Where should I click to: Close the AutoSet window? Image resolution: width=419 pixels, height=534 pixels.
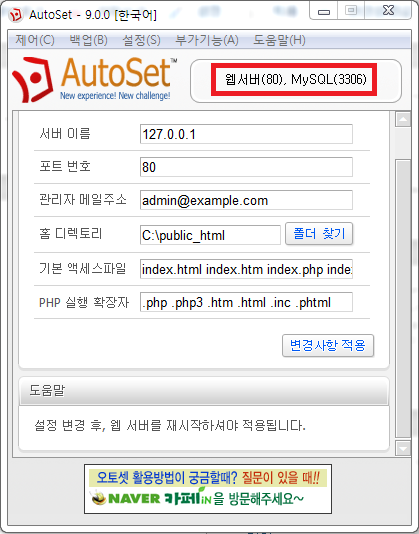pyautogui.click(x=388, y=11)
